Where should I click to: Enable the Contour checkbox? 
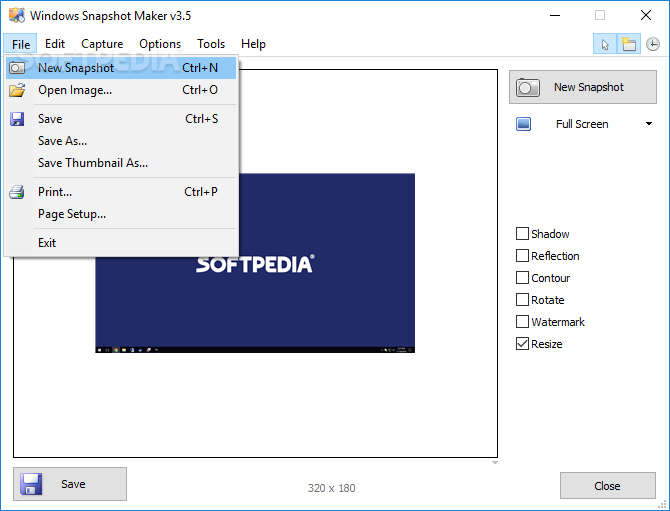(522, 278)
